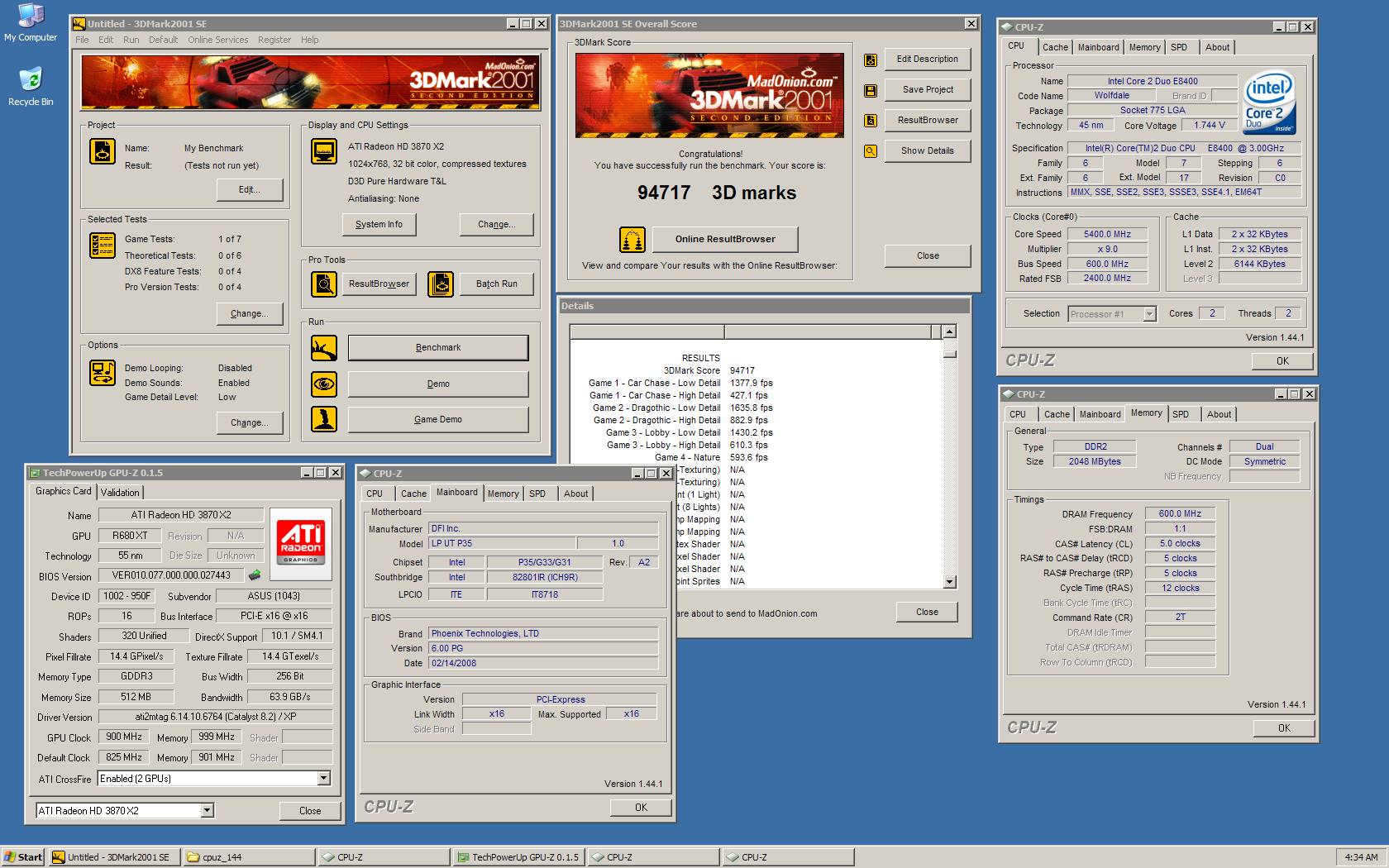Open the Run menu in 3DMark2001

coord(131,40)
